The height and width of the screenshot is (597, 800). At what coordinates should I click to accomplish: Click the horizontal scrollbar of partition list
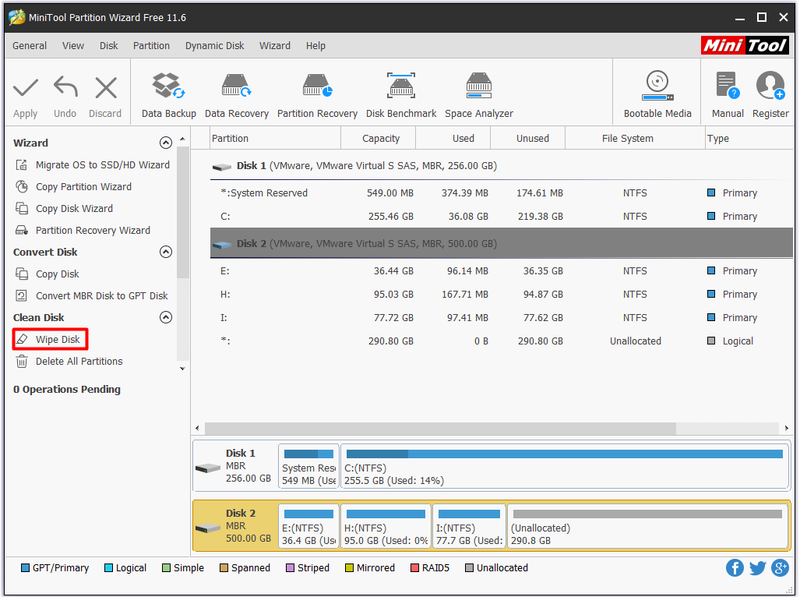440,428
